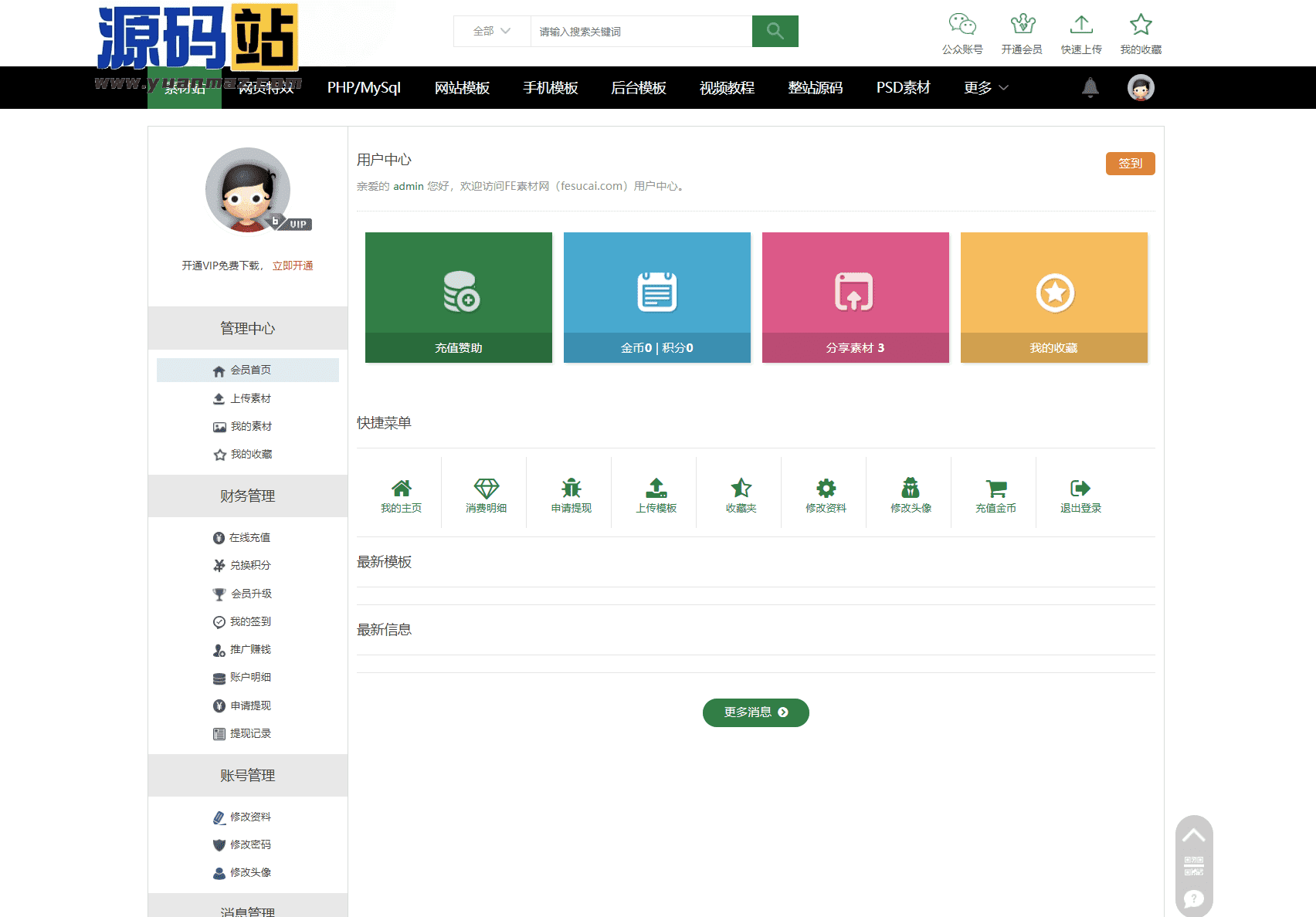Click the orange 签到 button
Screen dimensions: 1316x917
tap(1130, 164)
